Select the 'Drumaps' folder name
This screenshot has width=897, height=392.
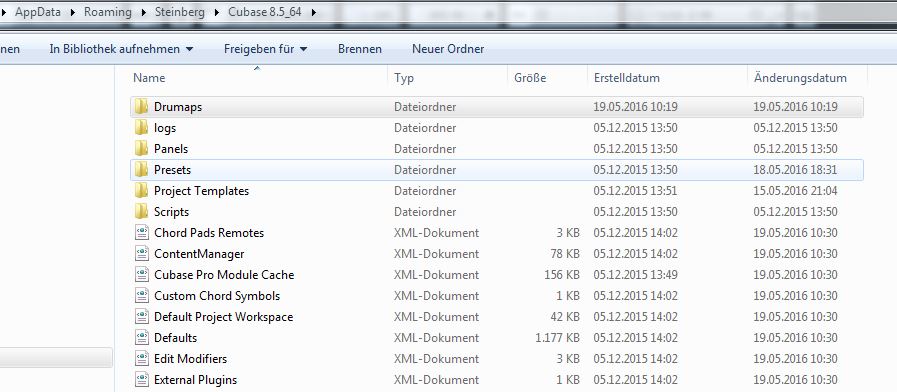click(178, 107)
